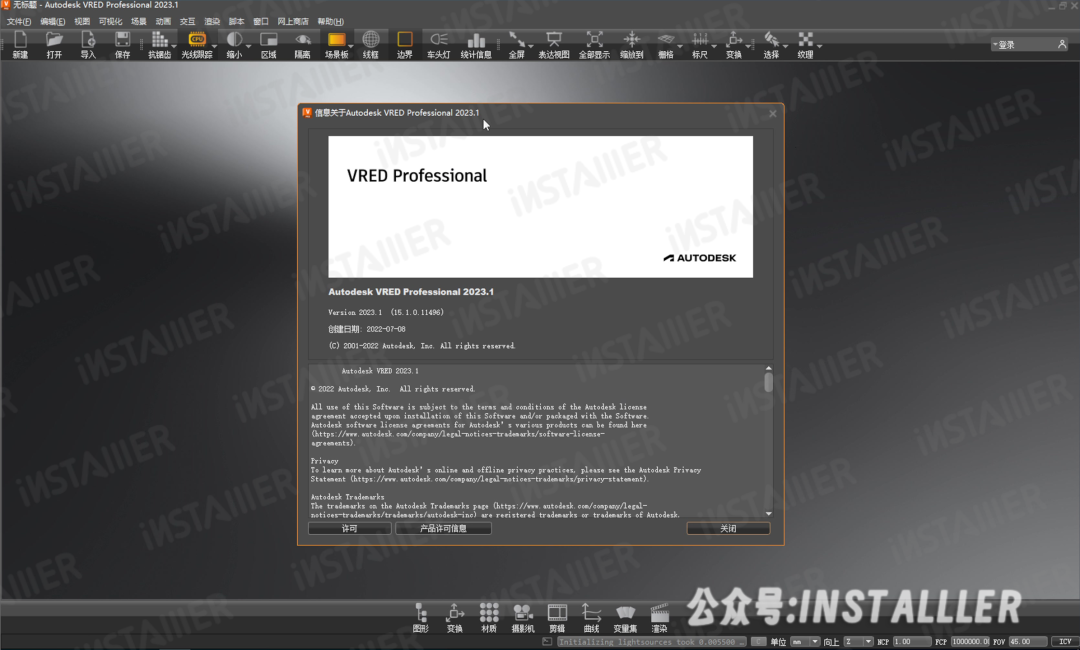Click the 保存 (Save) disk icon
1080x650 pixels.
[122, 45]
